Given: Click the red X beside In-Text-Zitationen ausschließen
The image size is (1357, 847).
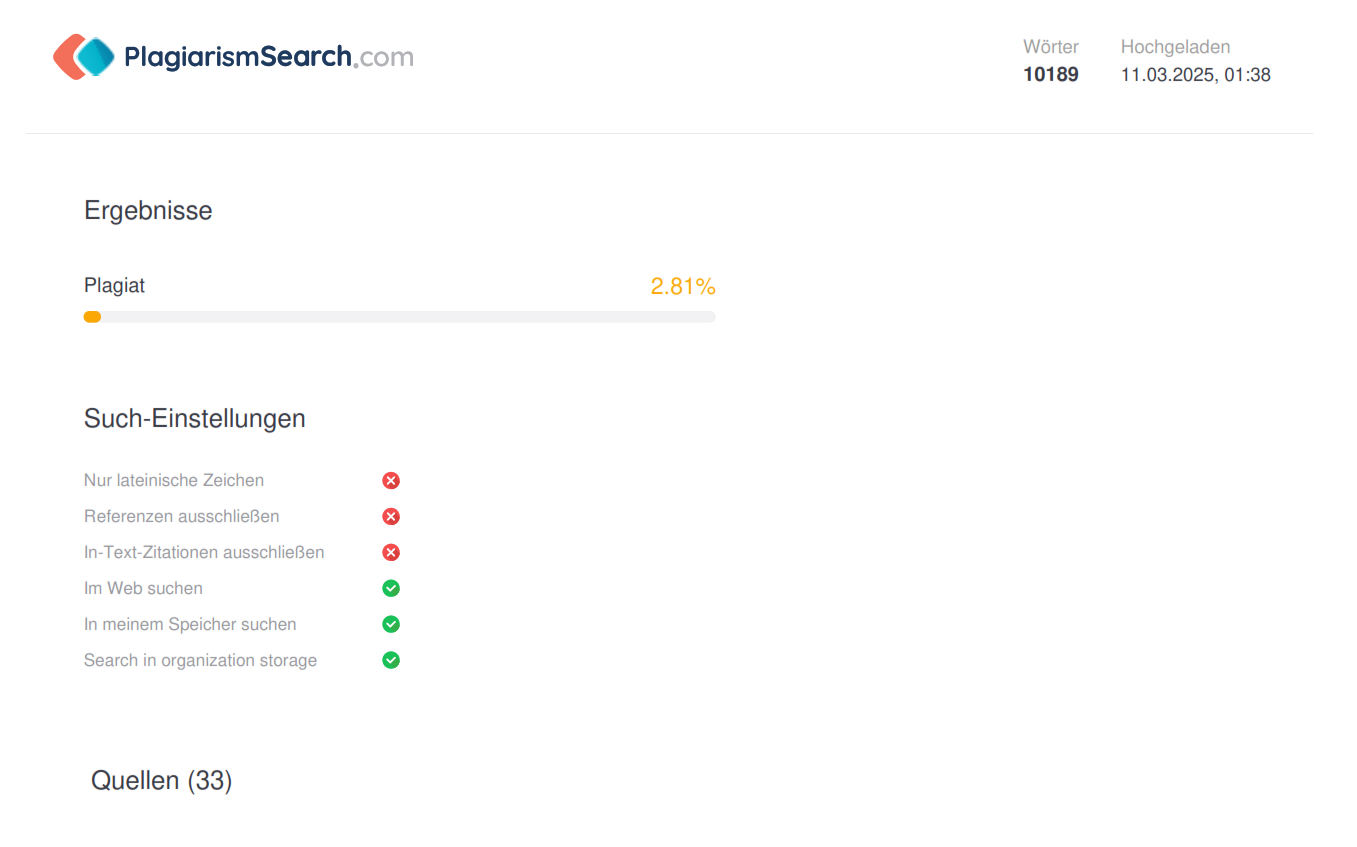Looking at the screenshot, I should point(391,553).
